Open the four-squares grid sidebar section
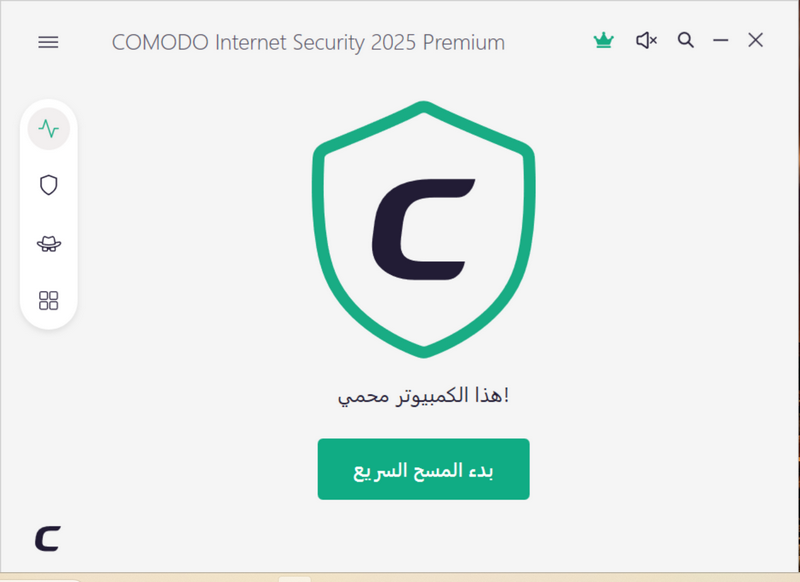This screenshot has width=800, height=582. click(x=48, y=301)
